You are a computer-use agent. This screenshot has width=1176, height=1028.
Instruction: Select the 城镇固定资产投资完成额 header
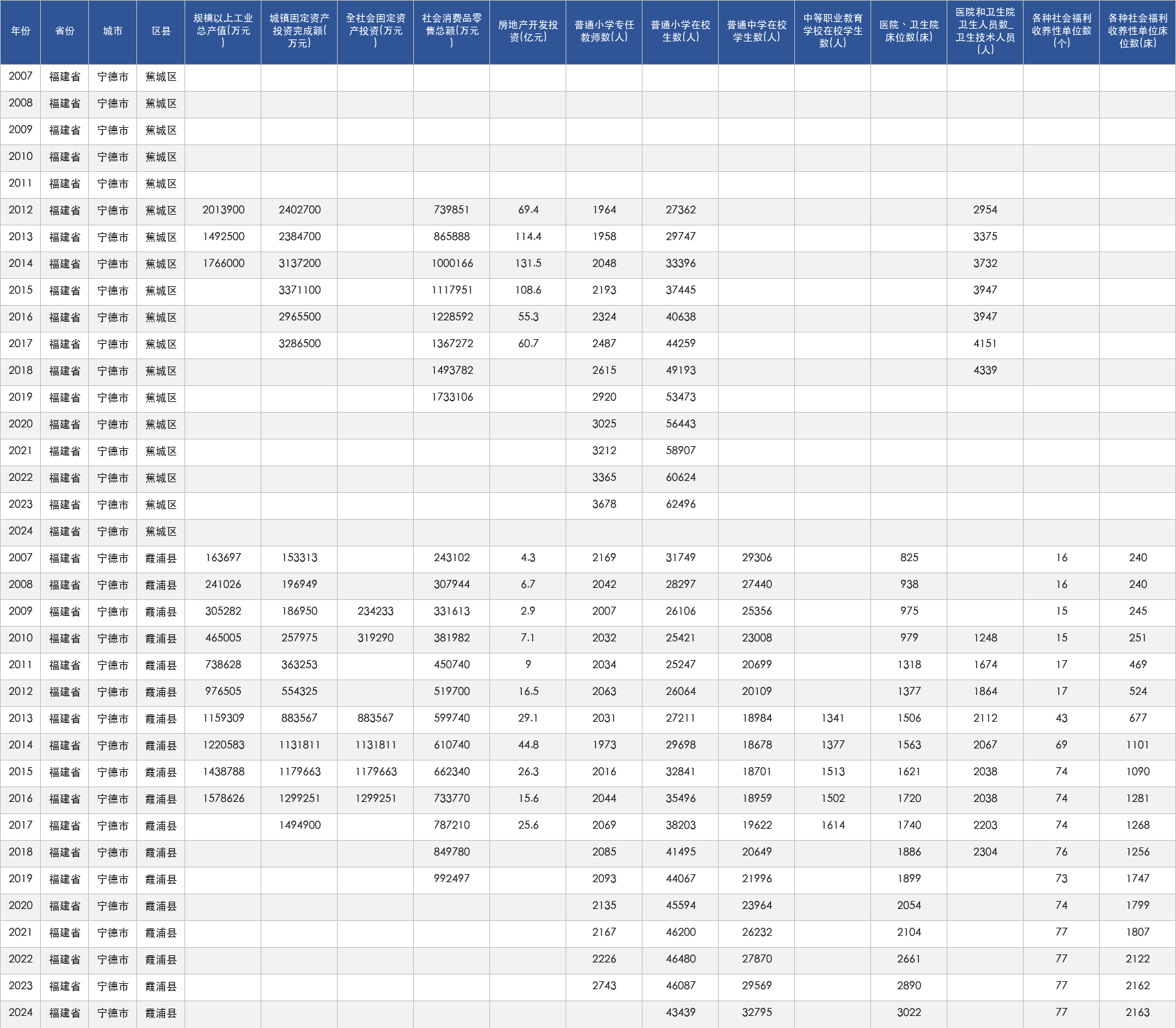coord(299,31)
